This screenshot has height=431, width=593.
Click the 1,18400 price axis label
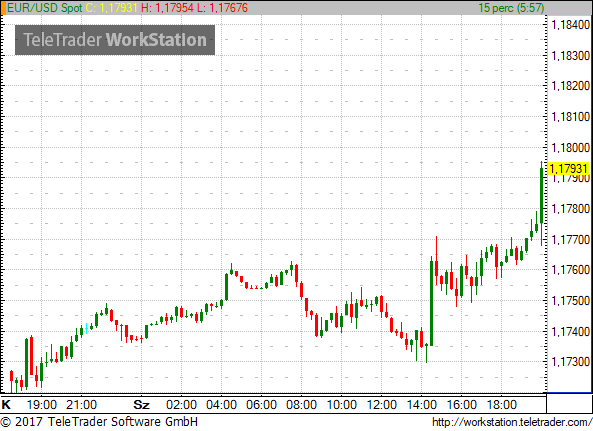(571, 25)
